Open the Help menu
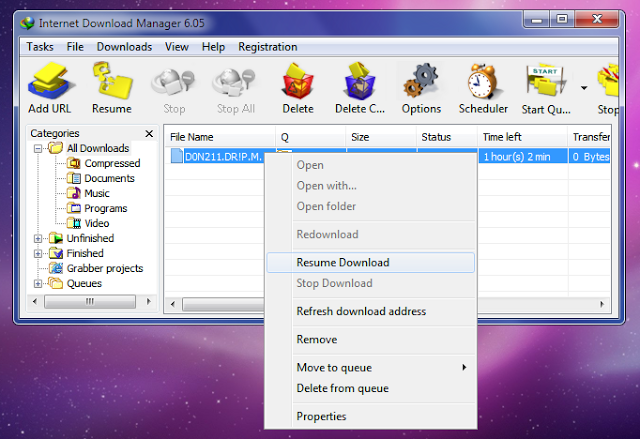The height and width of the screenshot is (439, 640). tap(213, 47)
